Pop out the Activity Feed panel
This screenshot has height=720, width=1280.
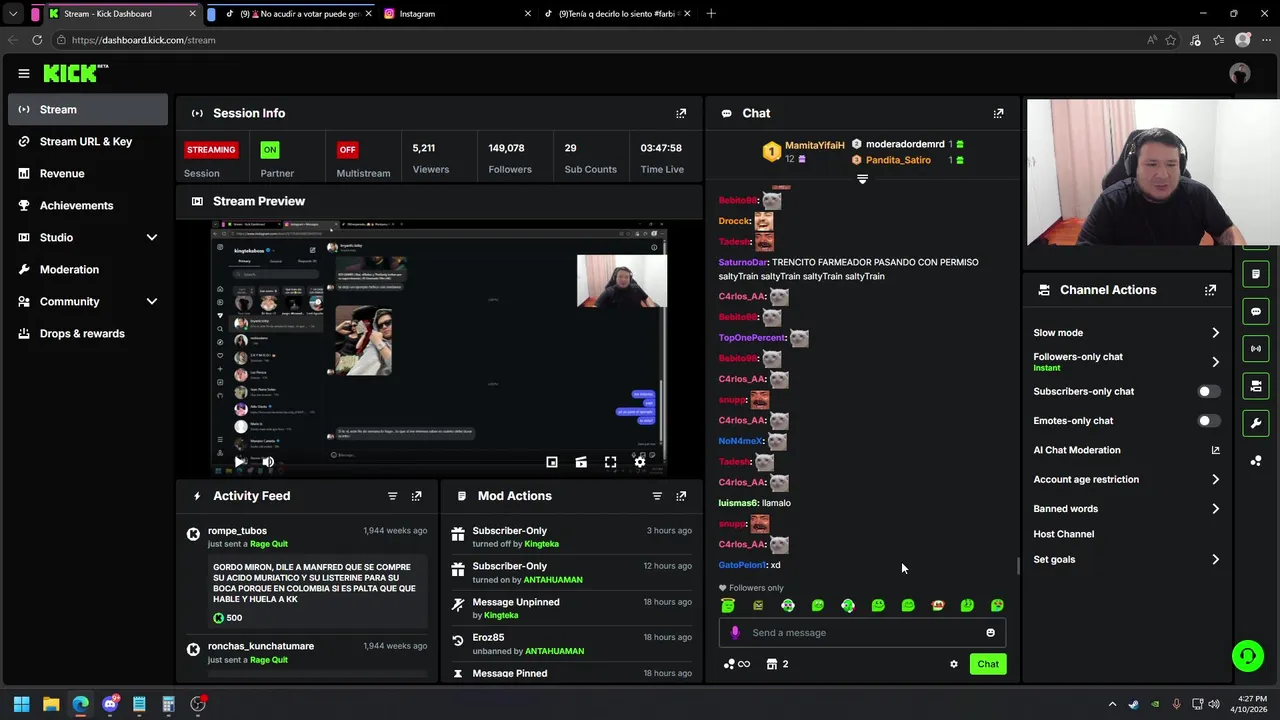pos(417,496)
